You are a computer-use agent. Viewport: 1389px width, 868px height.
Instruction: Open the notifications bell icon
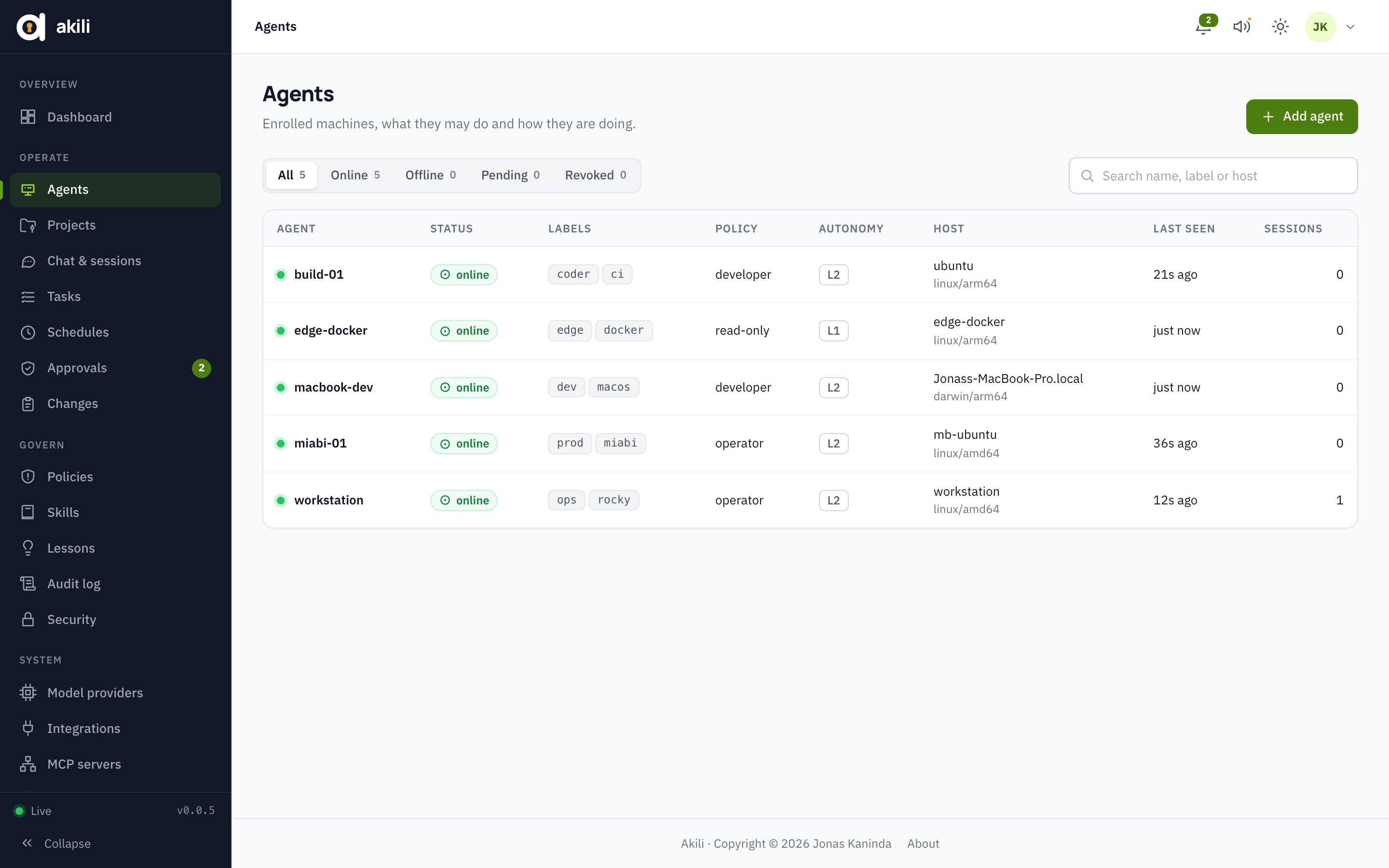(x=1204, y=27)
